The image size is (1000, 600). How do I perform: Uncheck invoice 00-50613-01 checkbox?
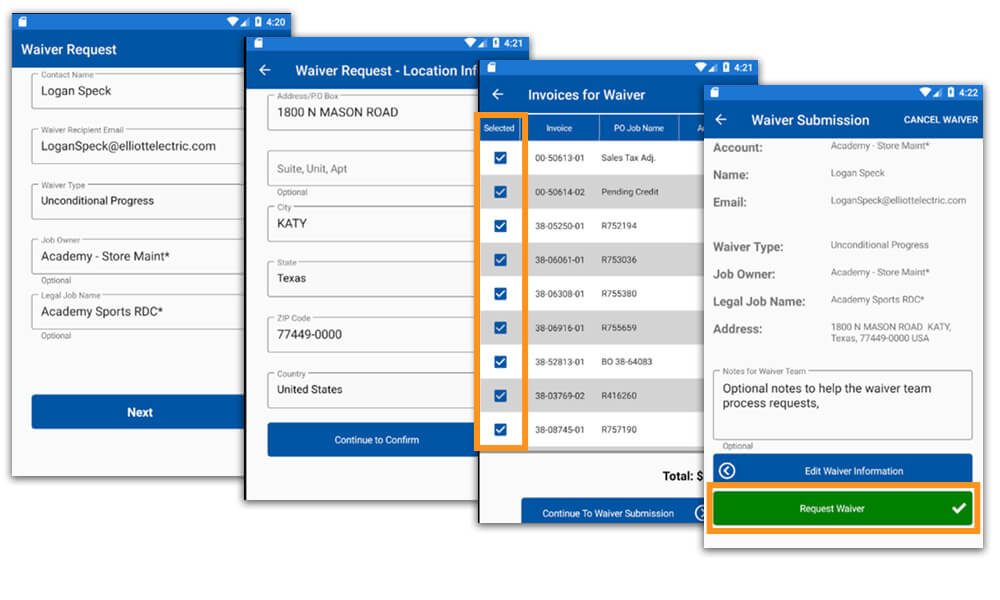500,158
